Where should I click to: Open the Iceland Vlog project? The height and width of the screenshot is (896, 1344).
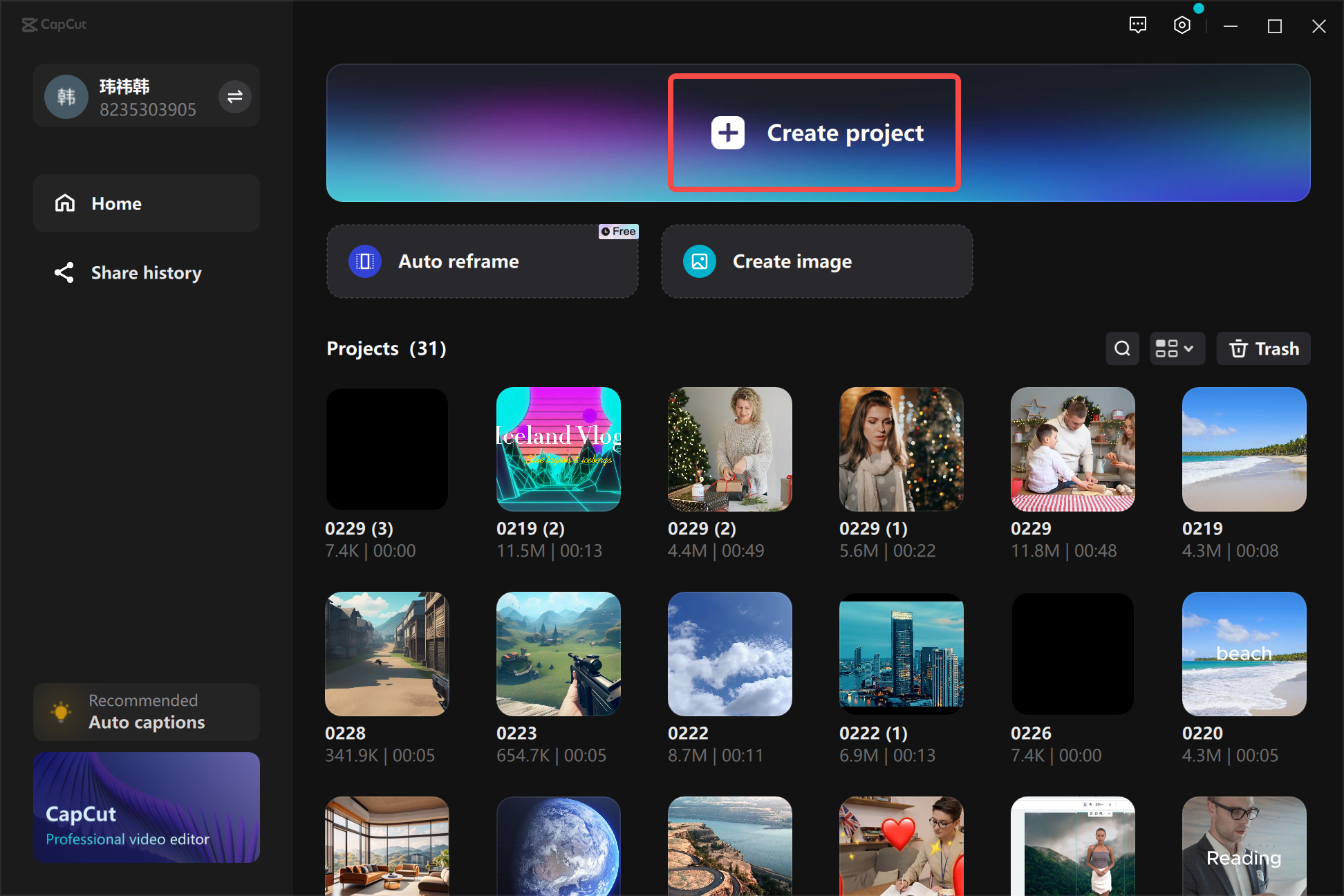coord(559,448)
